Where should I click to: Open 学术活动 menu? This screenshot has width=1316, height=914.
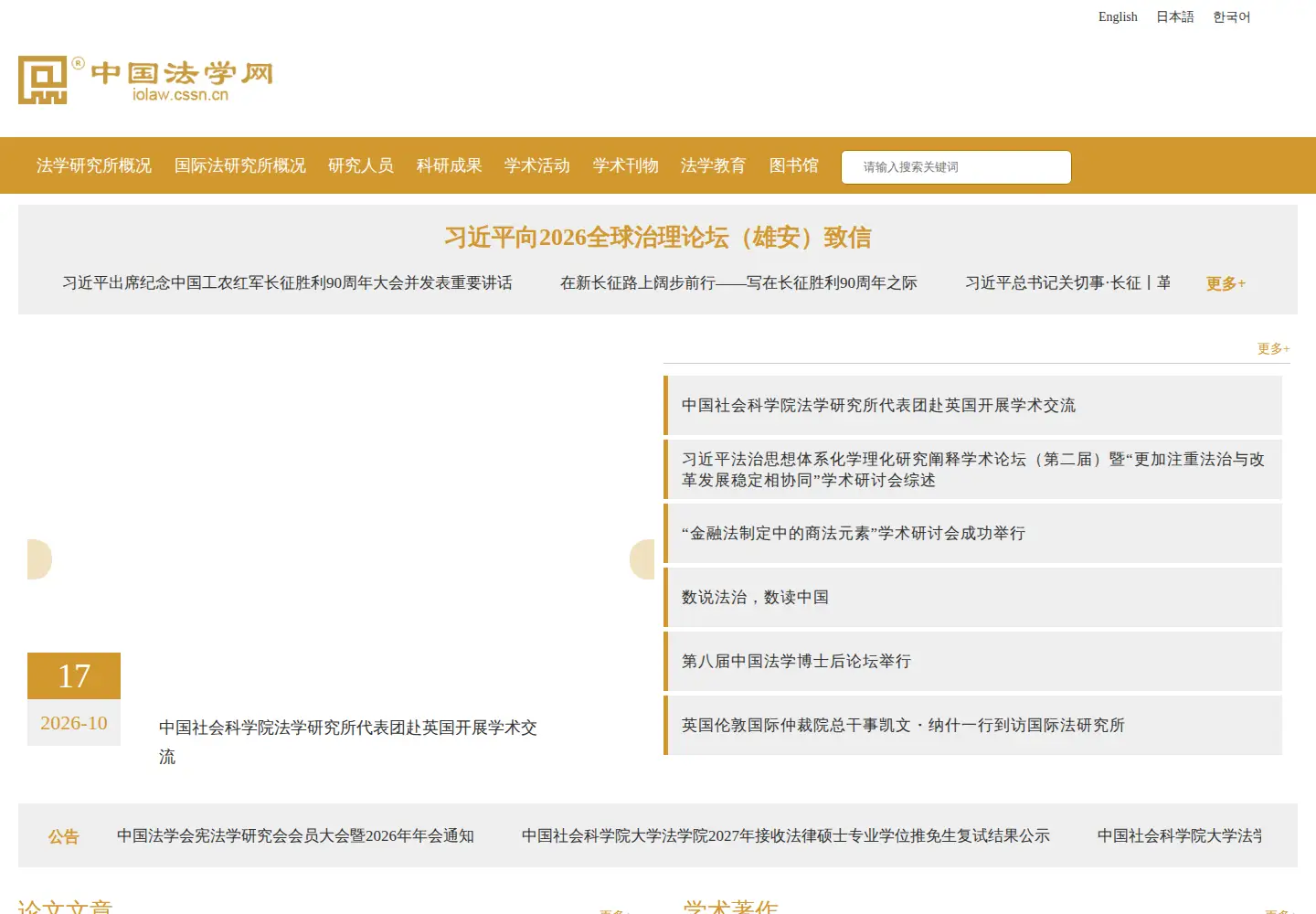point(537,165)
